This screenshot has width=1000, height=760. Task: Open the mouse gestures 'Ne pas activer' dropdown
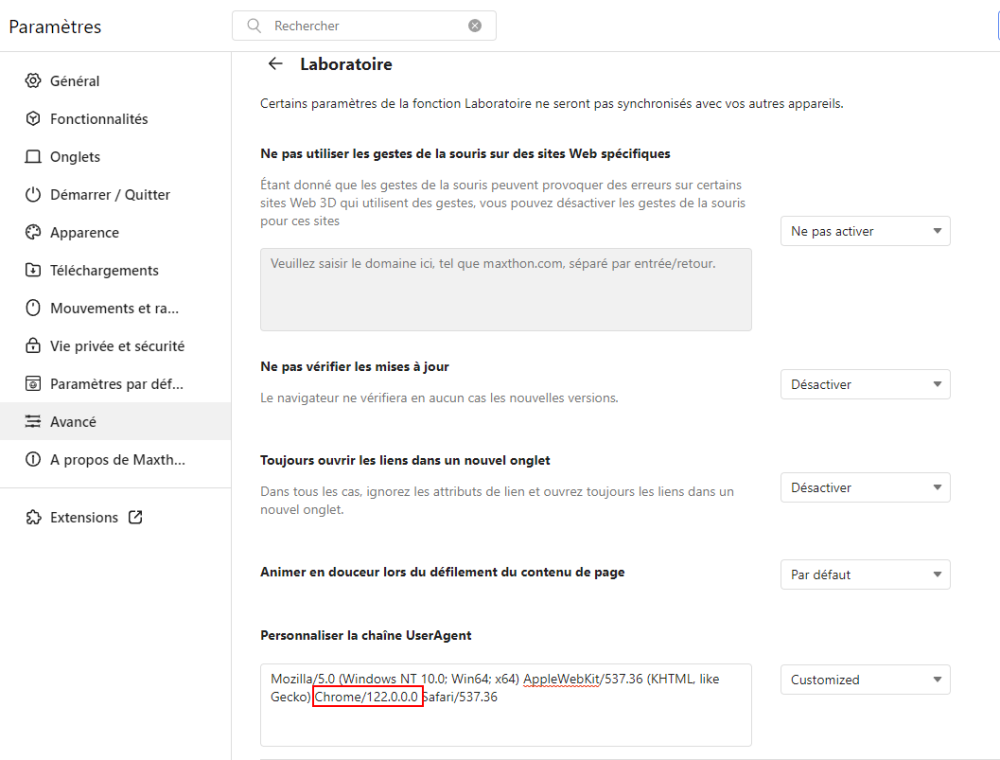point(865,231)
